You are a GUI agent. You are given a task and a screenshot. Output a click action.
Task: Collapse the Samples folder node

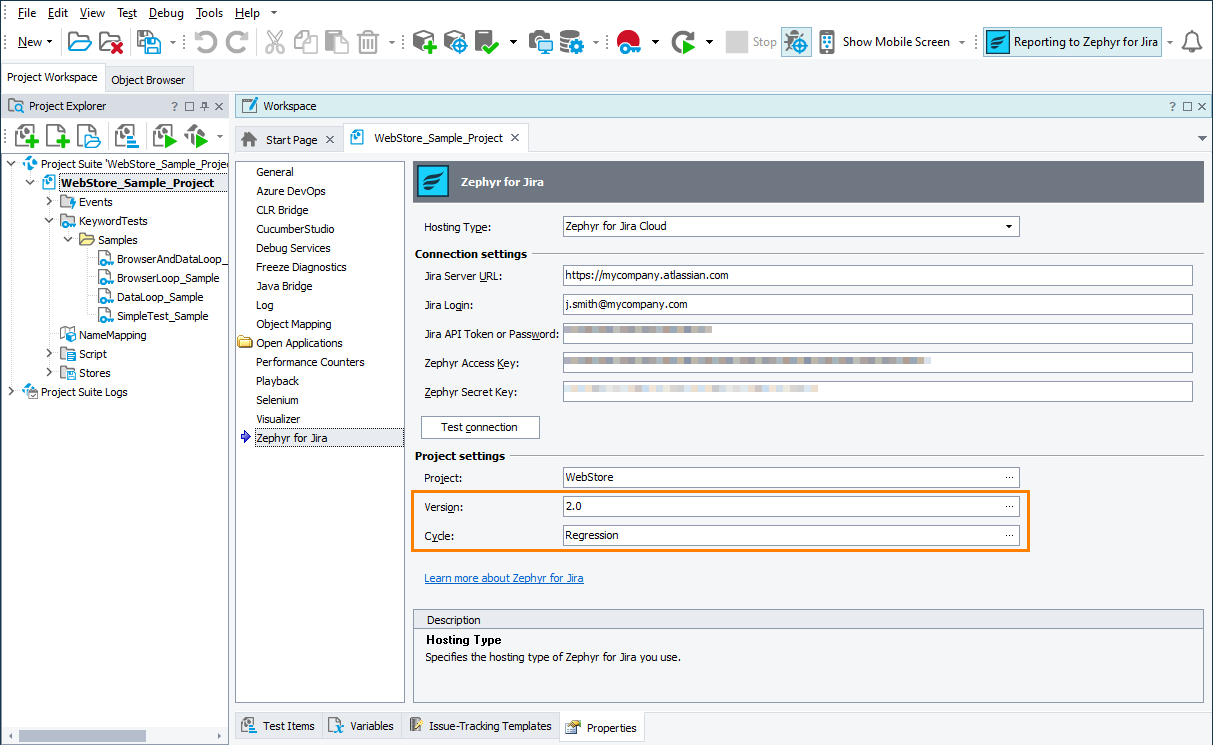(68, 240)
